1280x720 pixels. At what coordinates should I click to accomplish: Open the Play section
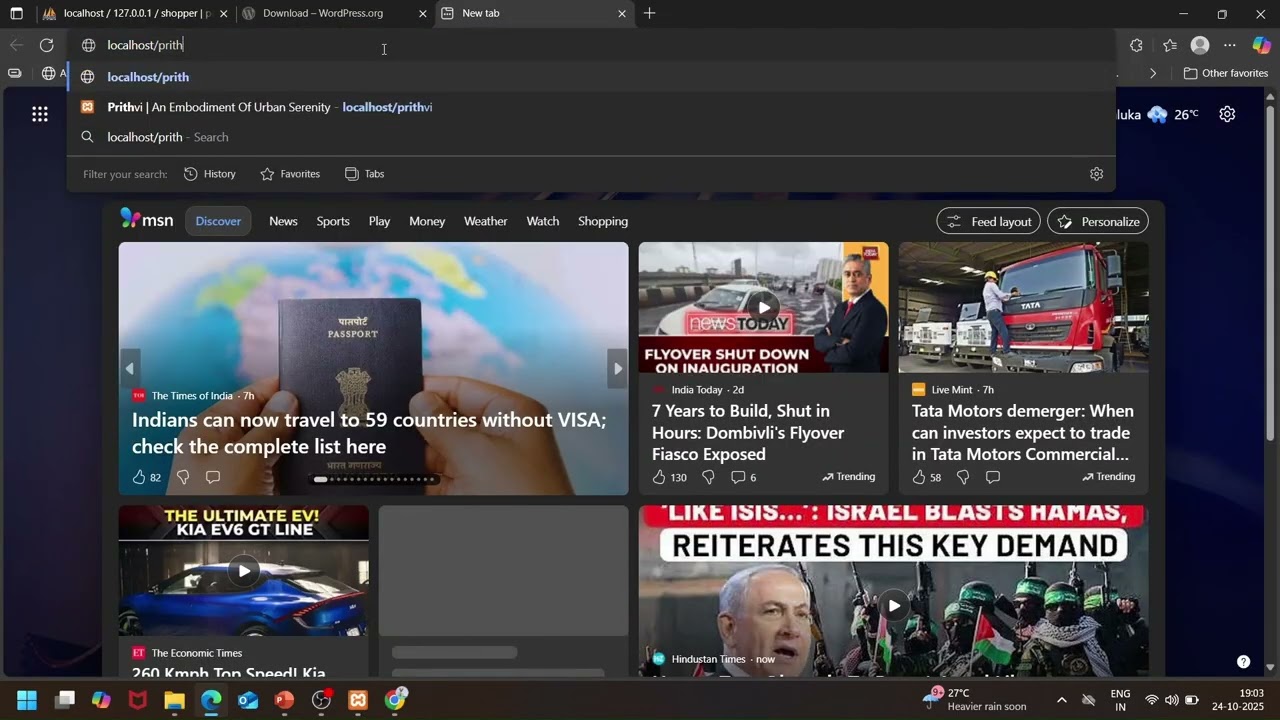[x=379, y=221]
